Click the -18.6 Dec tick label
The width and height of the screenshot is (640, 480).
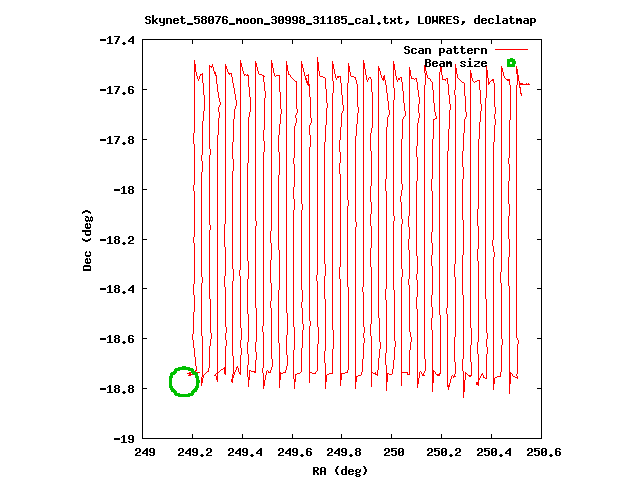coord(117,339)
